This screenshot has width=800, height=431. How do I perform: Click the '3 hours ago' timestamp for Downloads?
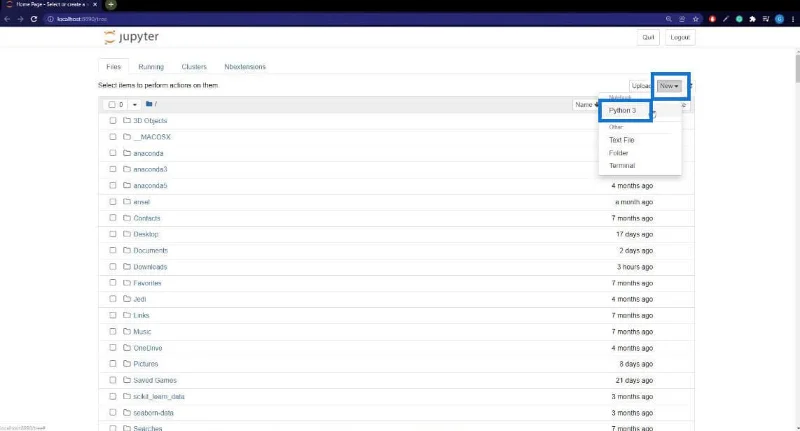pyautogui.click(x=635, y=267)
